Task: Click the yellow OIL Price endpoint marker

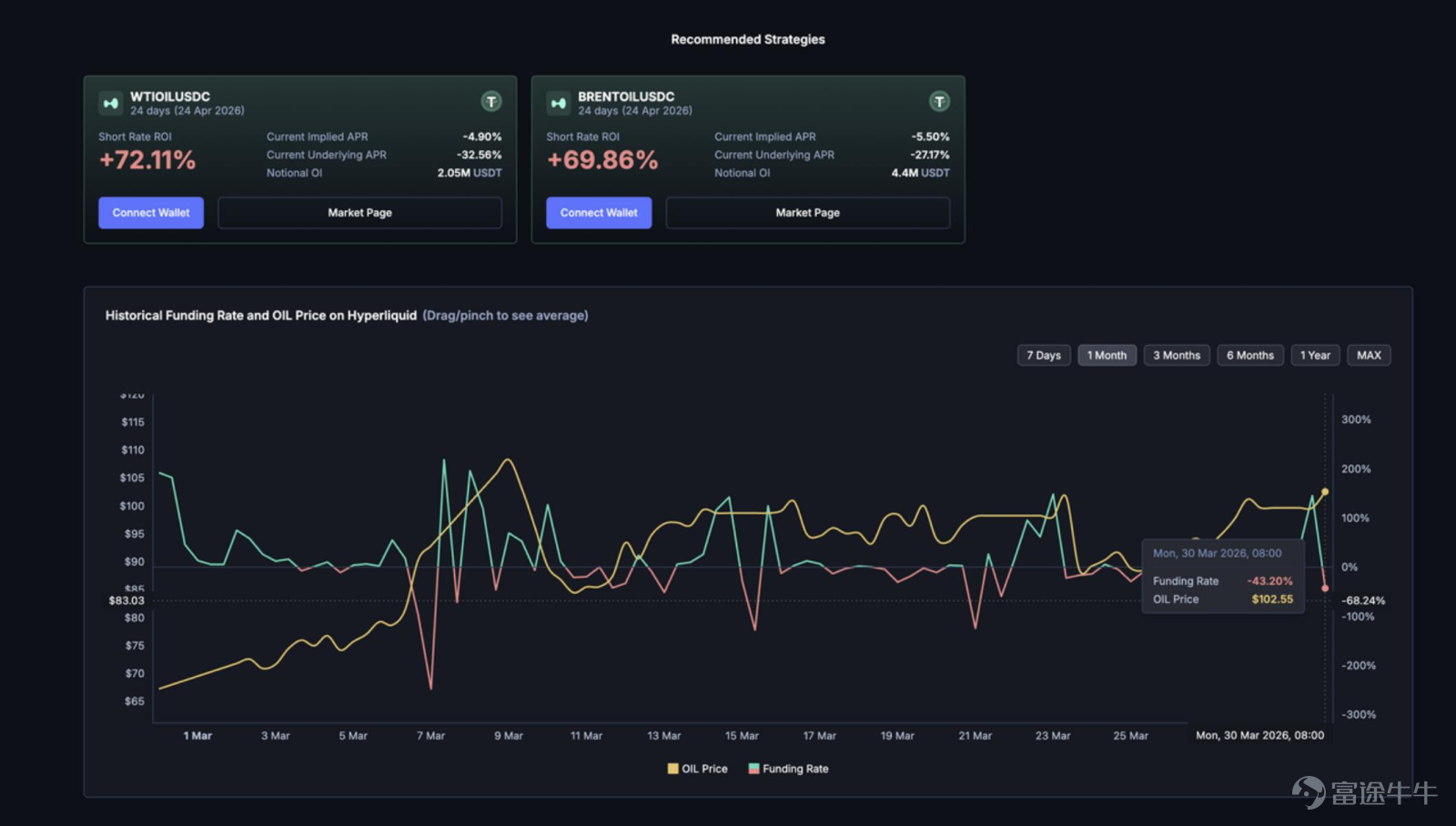Action: pyautogui.click(x=1325, y=491)
